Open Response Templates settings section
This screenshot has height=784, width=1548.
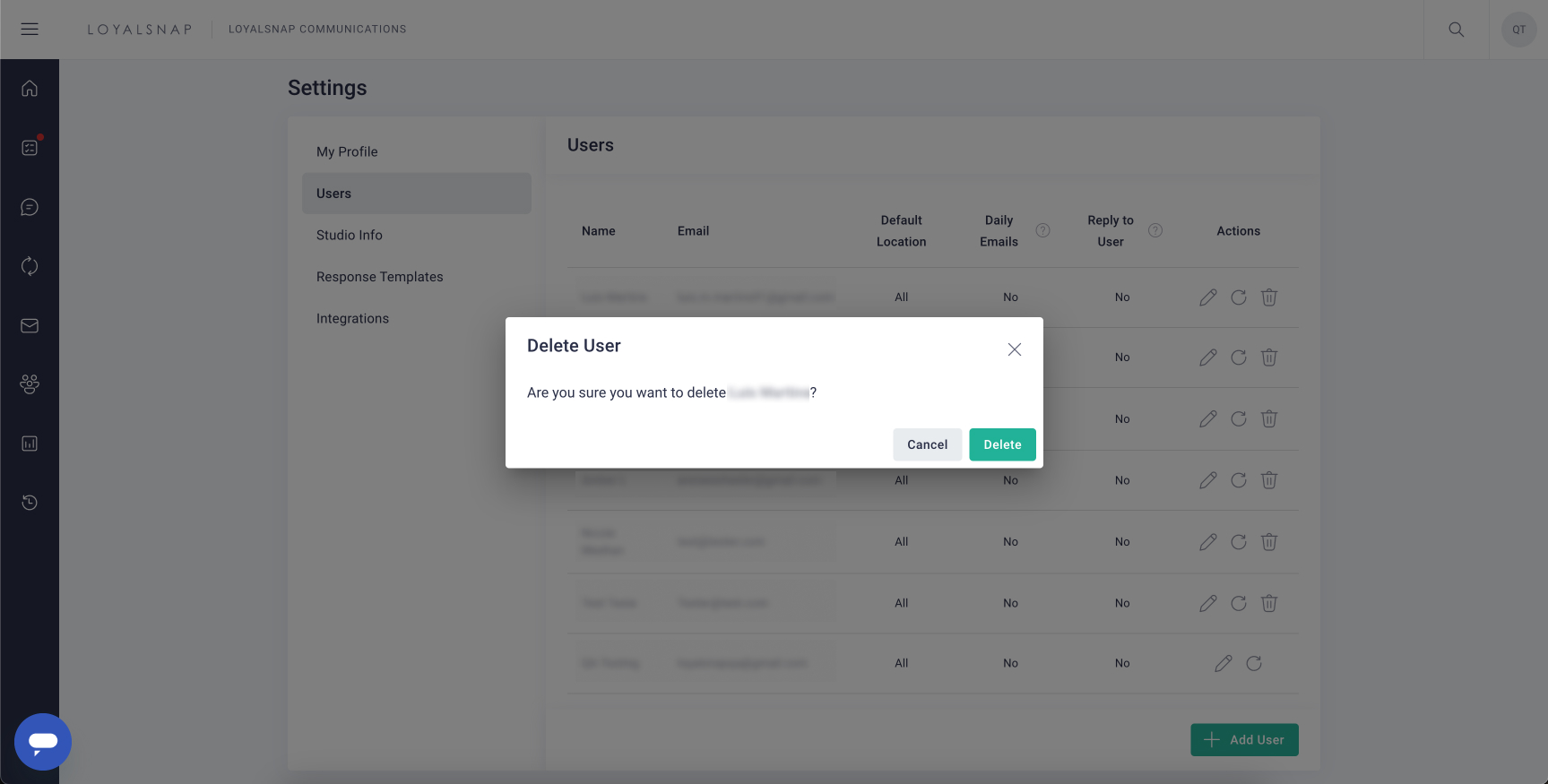tap(417, 277)
